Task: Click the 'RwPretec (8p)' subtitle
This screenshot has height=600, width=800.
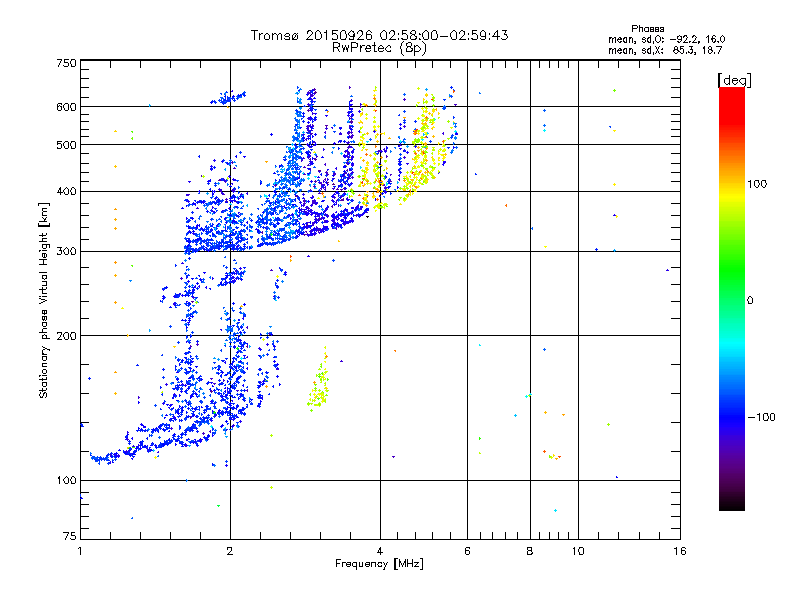Action: pos(379,48)
